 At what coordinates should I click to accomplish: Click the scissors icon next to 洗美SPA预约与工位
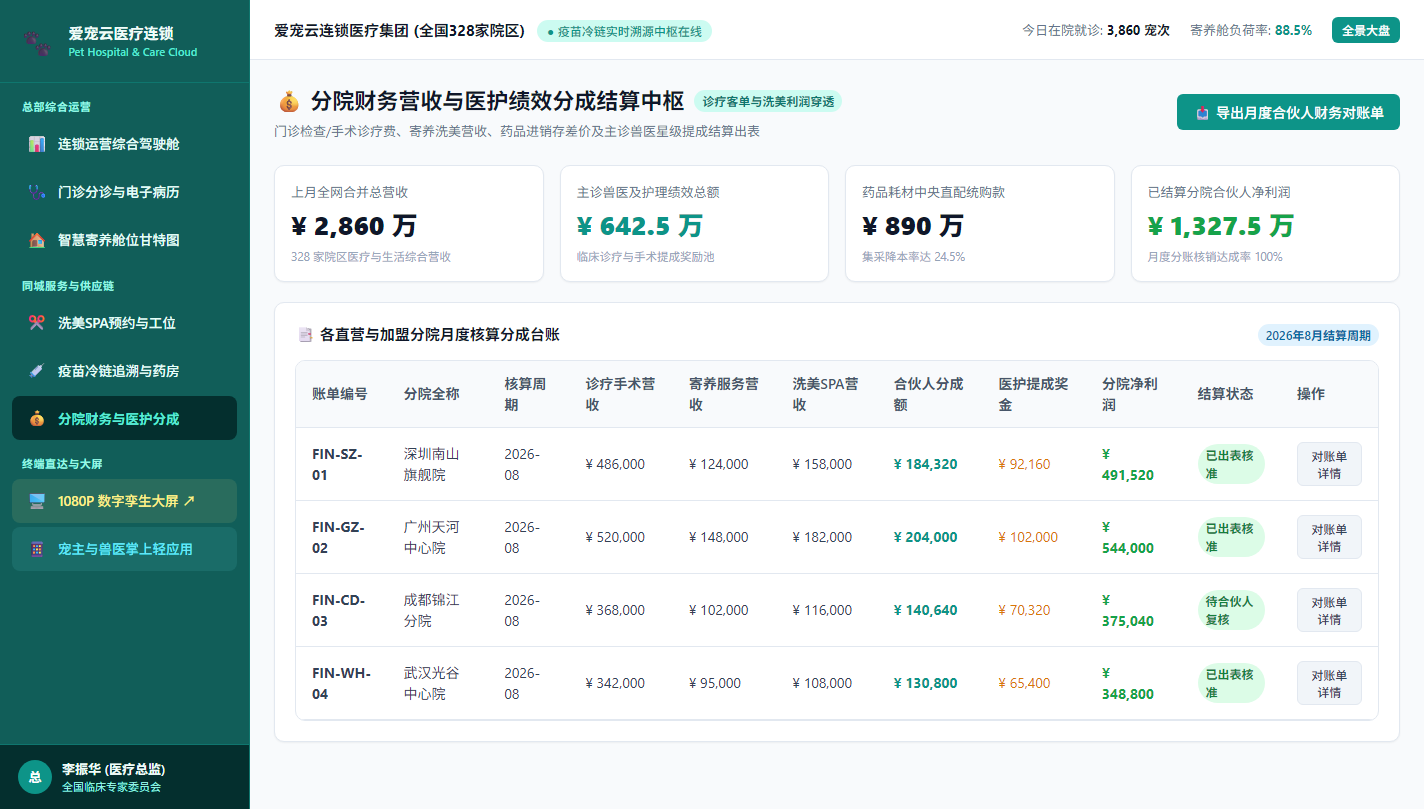(x=37, y=323)
